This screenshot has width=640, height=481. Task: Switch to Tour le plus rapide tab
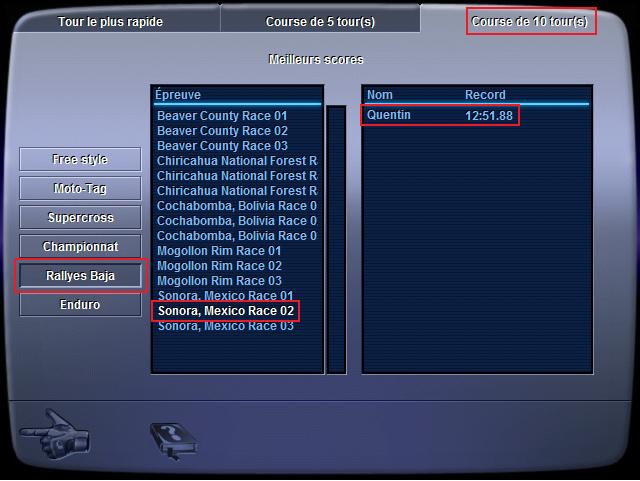pyautogui.click(x=110, y=22)
